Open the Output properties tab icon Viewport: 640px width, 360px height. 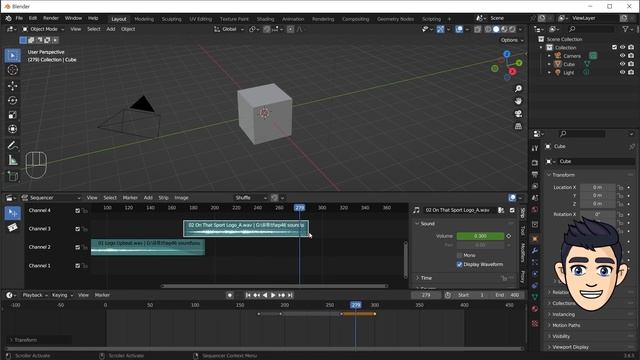[x=535, y=175]
